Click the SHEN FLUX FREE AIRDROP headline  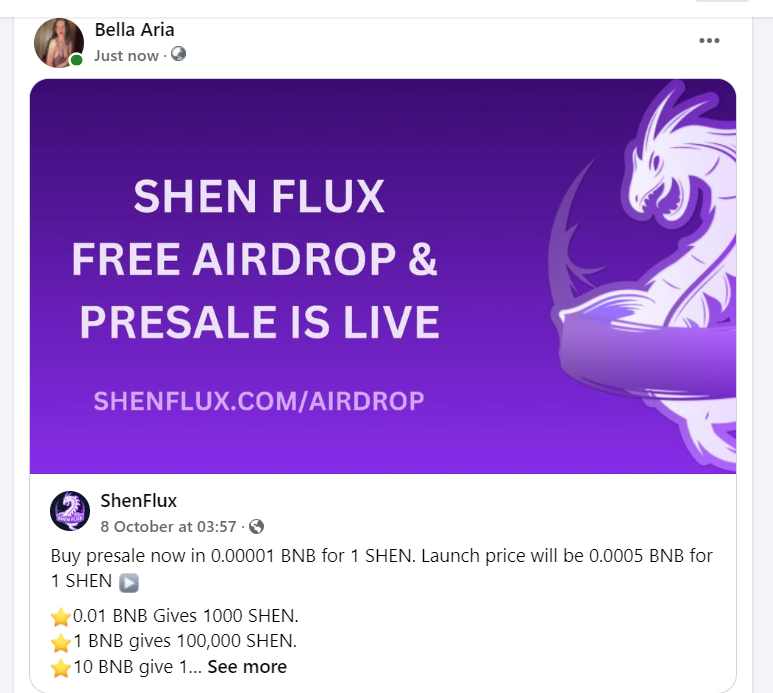coord(256,259)
